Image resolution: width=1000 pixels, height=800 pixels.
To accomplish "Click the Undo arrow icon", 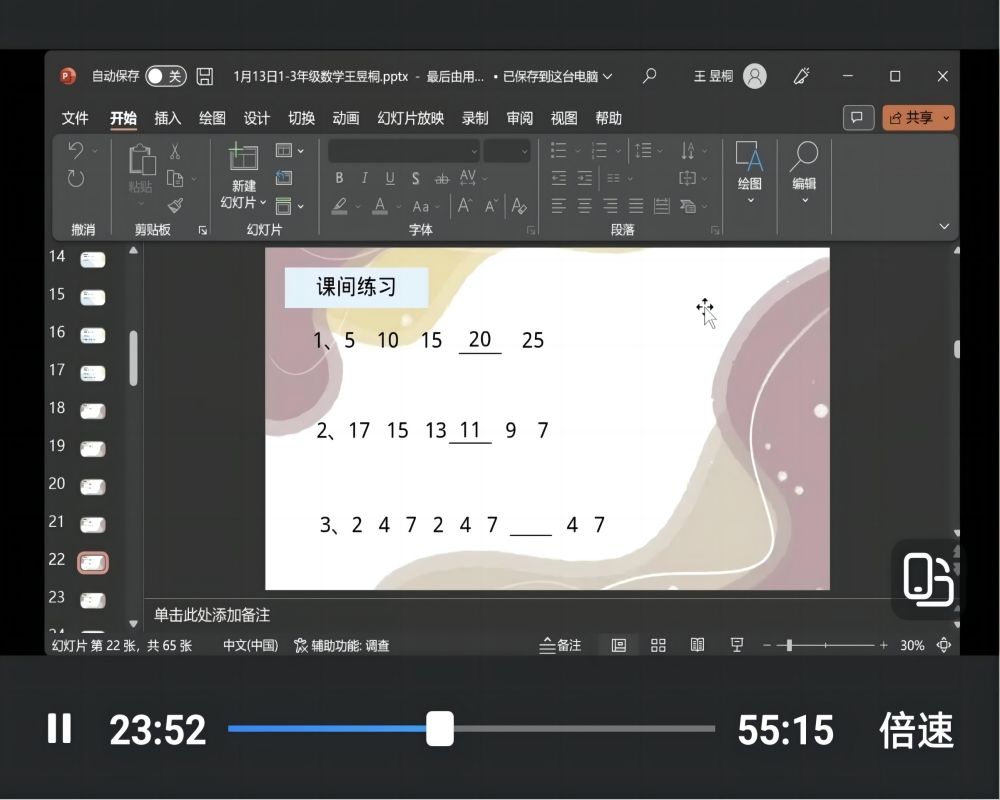I will tap(76, 151).
